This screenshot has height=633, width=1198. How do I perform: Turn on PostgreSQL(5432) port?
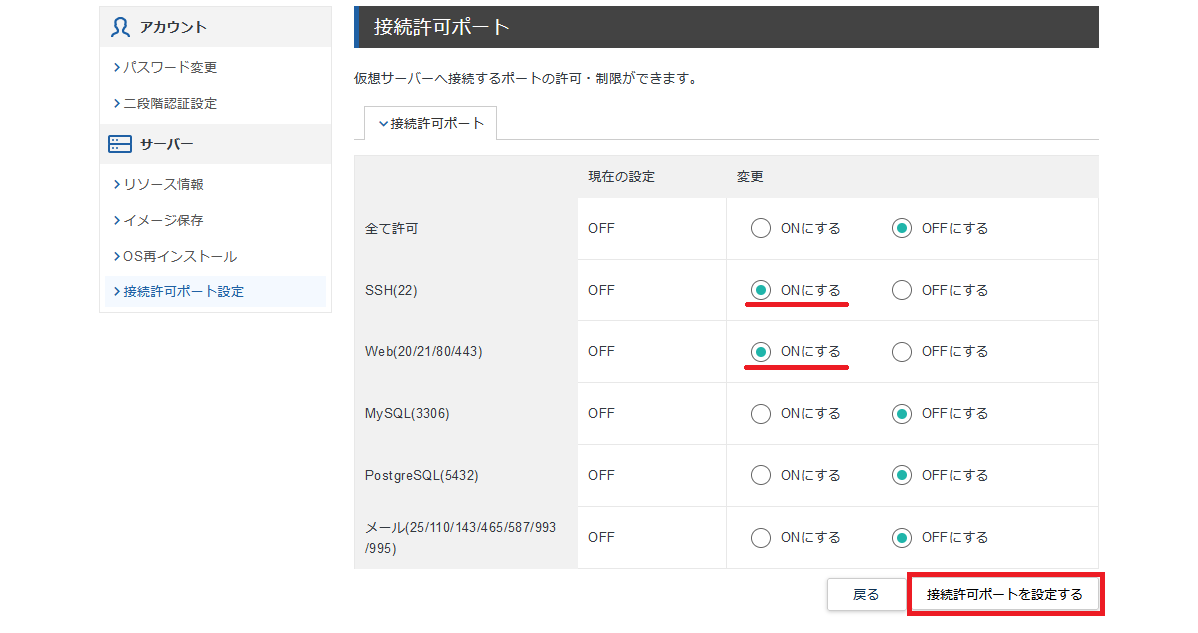(x=761, y=475)
